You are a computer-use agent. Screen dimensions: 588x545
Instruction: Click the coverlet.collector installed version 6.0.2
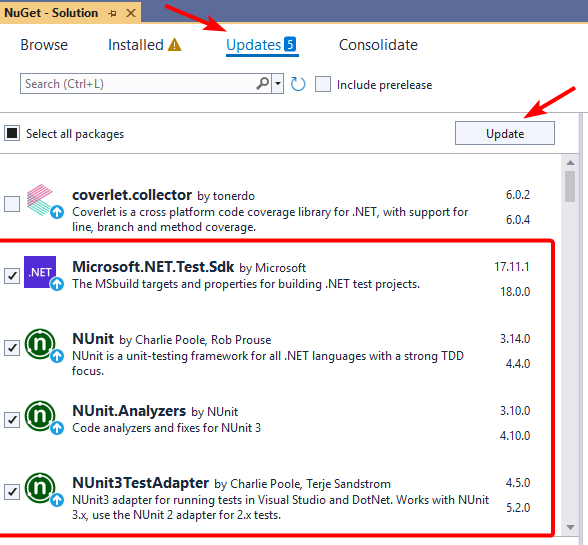click(x=518, y=195)
